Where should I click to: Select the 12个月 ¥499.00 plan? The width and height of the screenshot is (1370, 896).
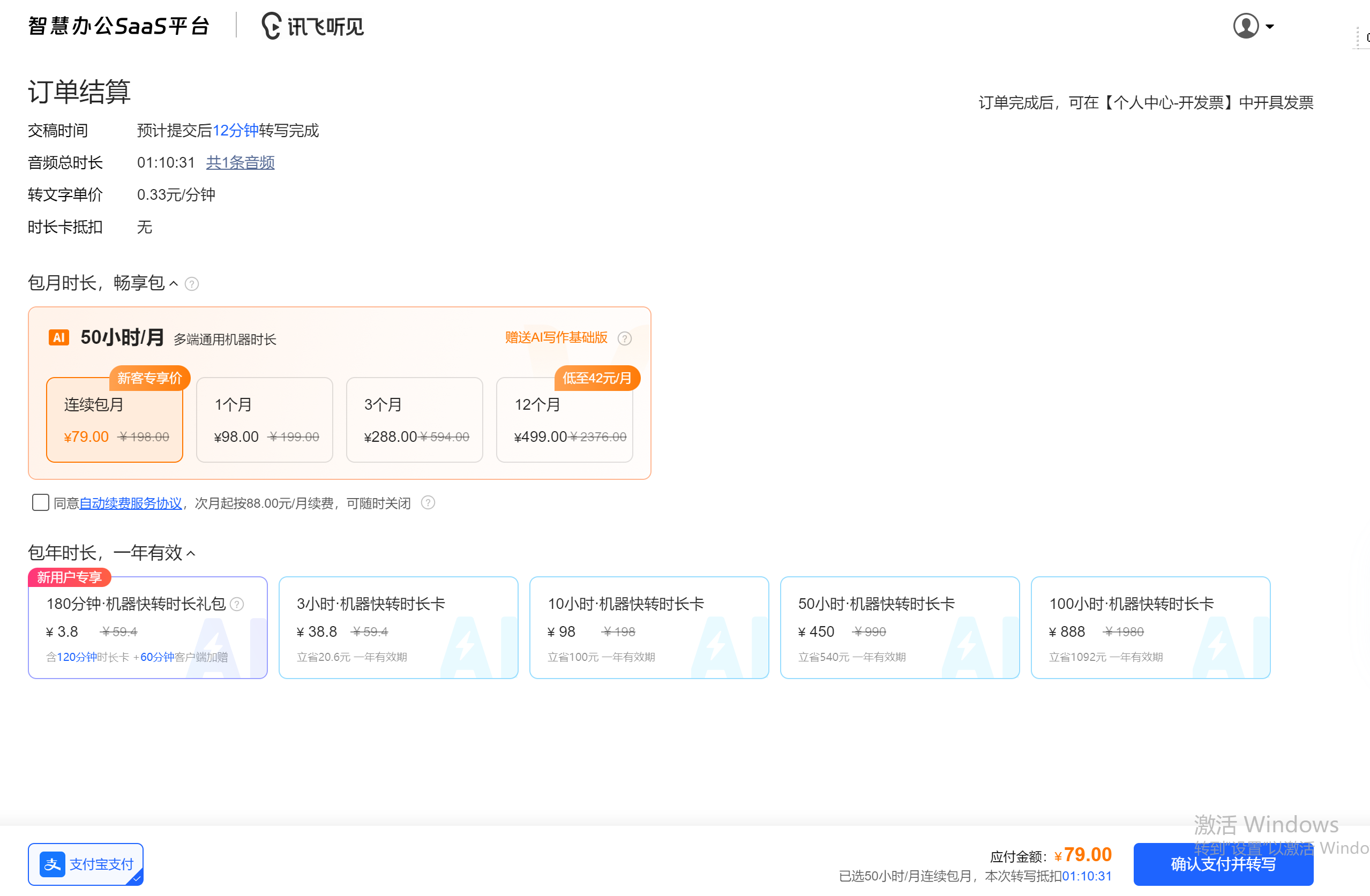[565, 419]
